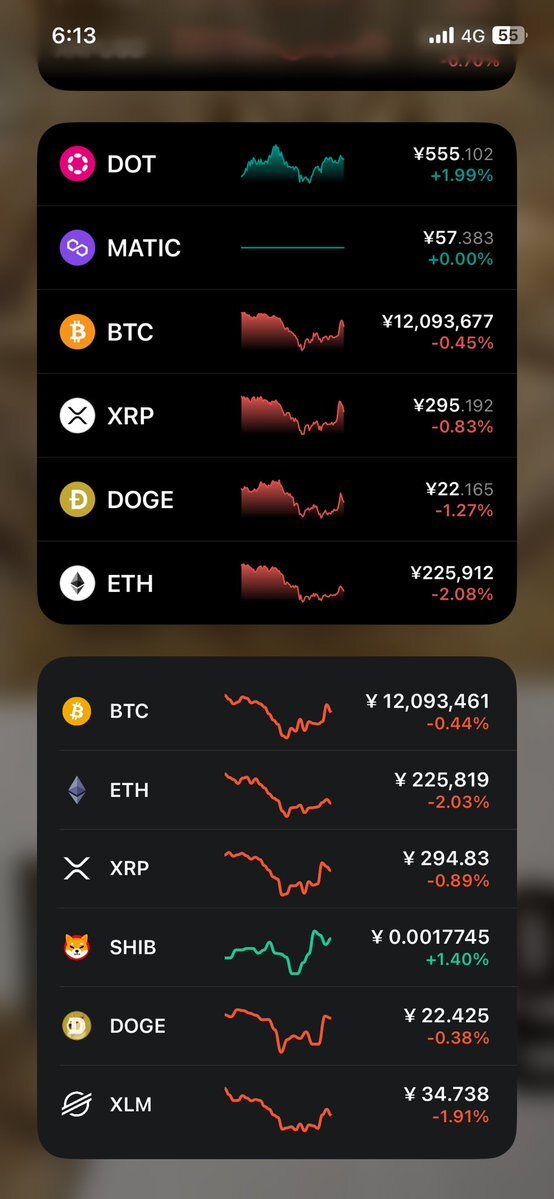Tap the ¥12,093,677 BTC price

click(x=438, y=321)
